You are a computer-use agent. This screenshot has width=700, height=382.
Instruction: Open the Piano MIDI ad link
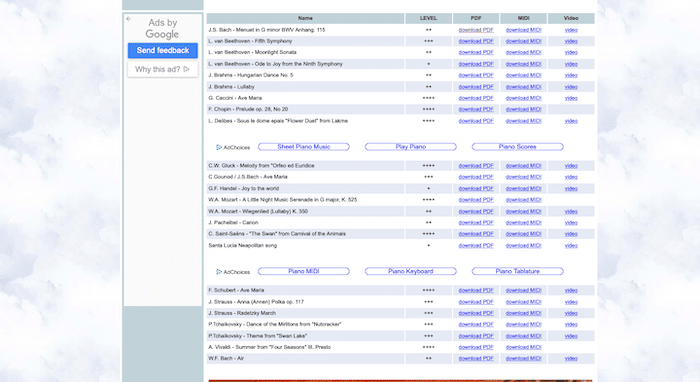[x=304, y=271]
